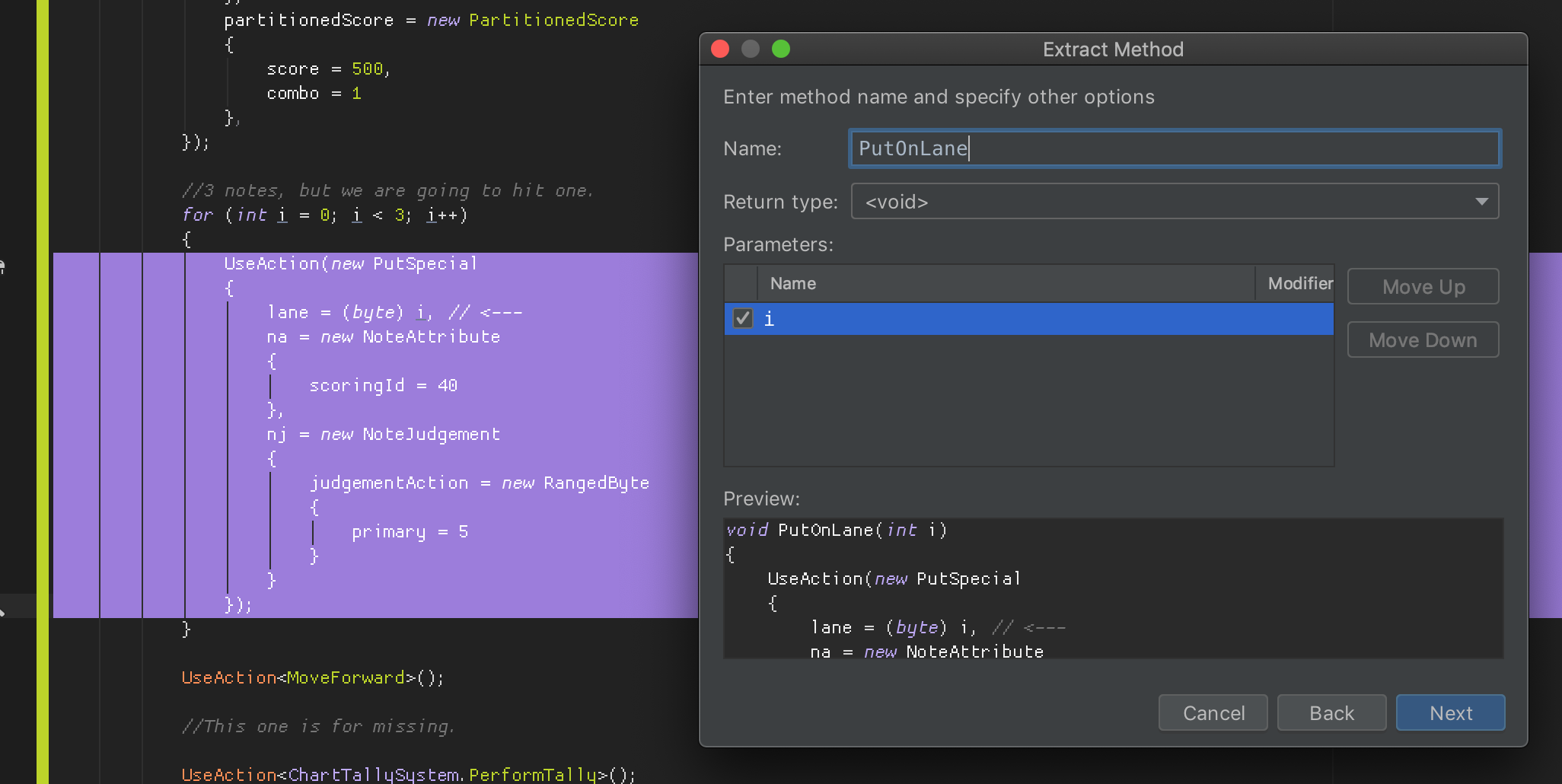1562x784 pixels.
Task: Click the Cancel button
Action: coord(1213,713)
